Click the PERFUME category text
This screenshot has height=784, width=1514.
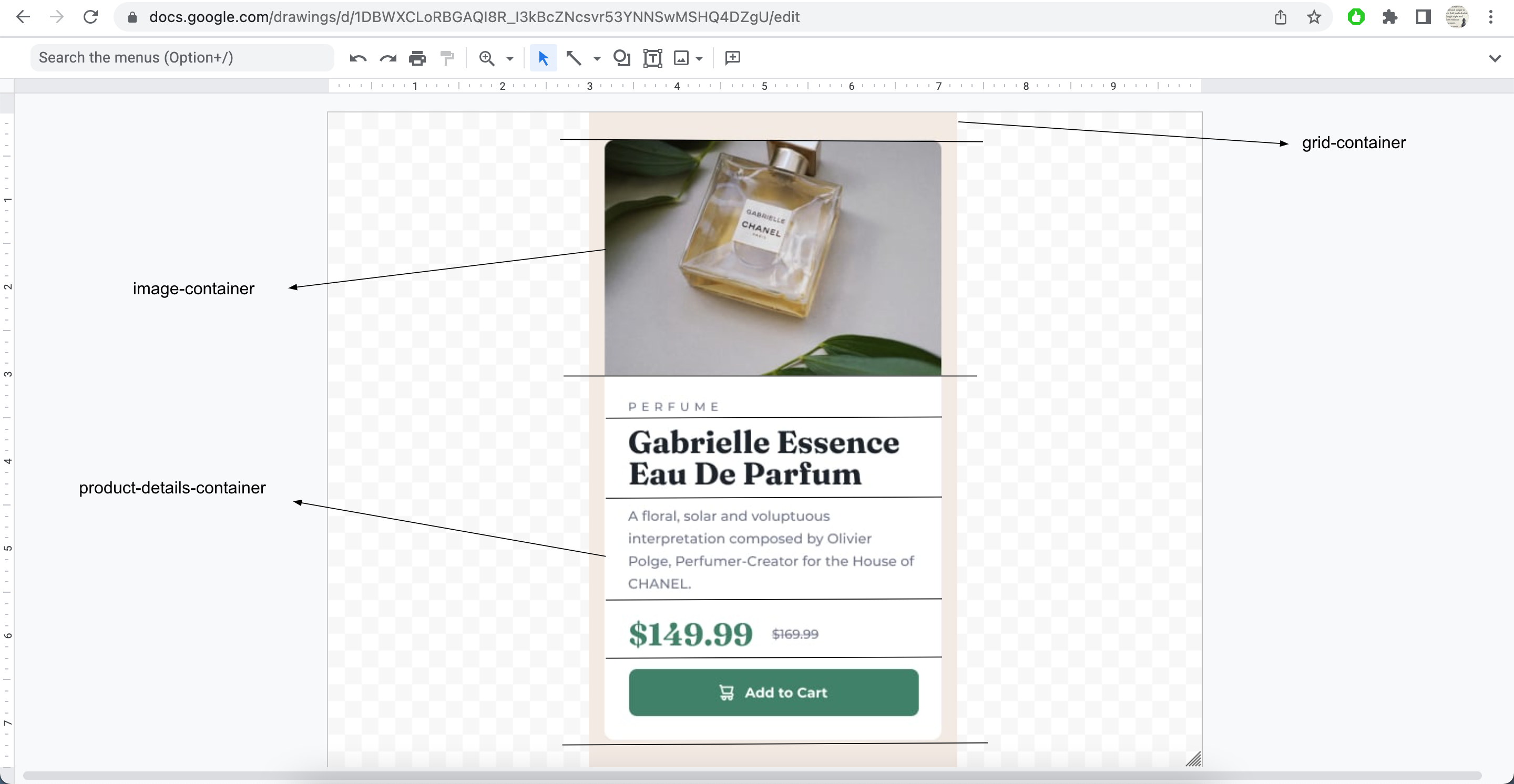[673, 406]
